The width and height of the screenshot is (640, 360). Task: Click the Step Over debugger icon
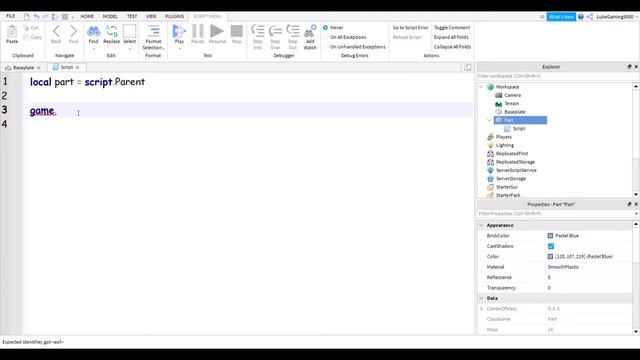[275, 31]
